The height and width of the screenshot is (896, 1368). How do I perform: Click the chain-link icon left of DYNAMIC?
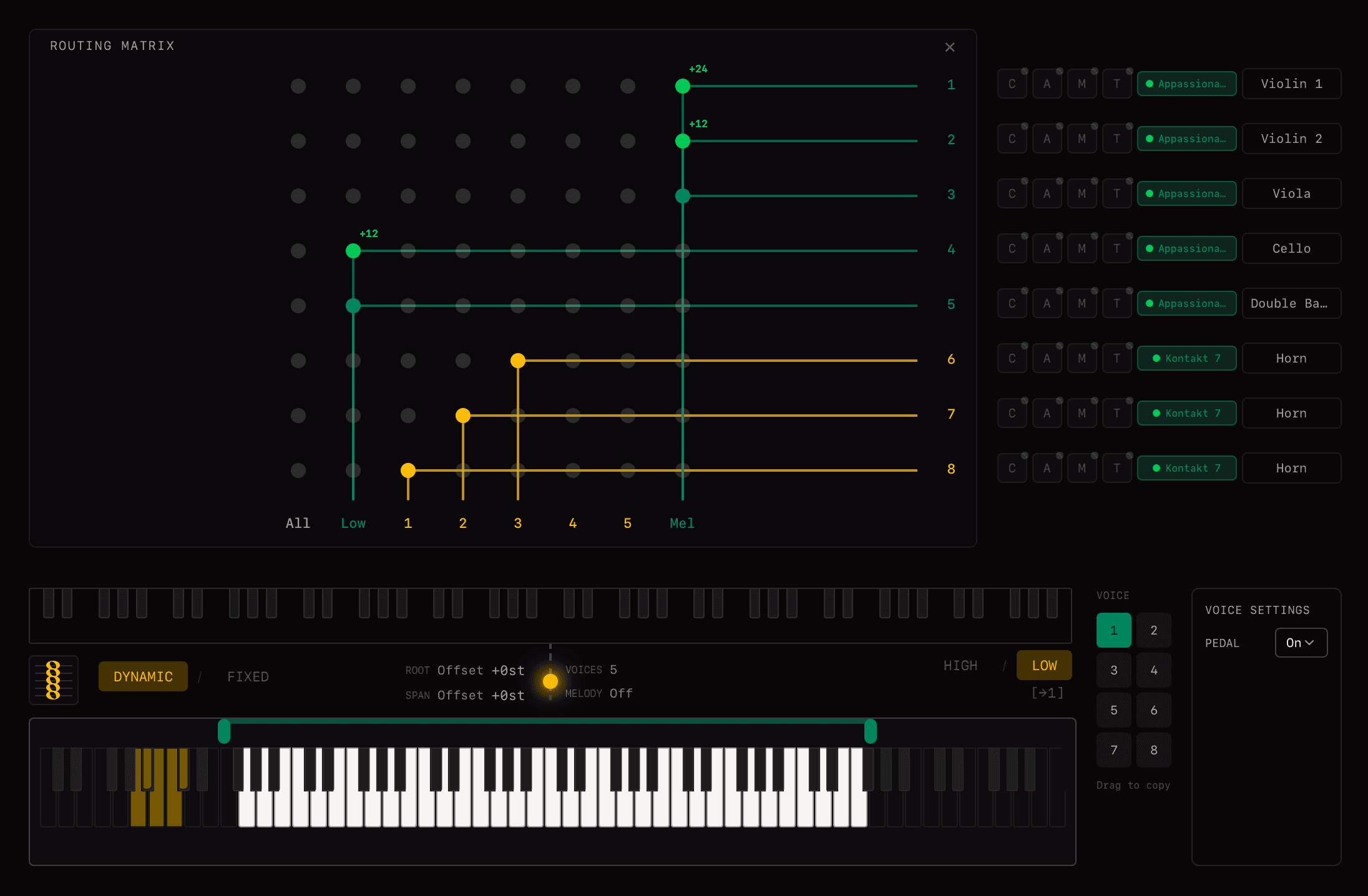pos(54,679)
